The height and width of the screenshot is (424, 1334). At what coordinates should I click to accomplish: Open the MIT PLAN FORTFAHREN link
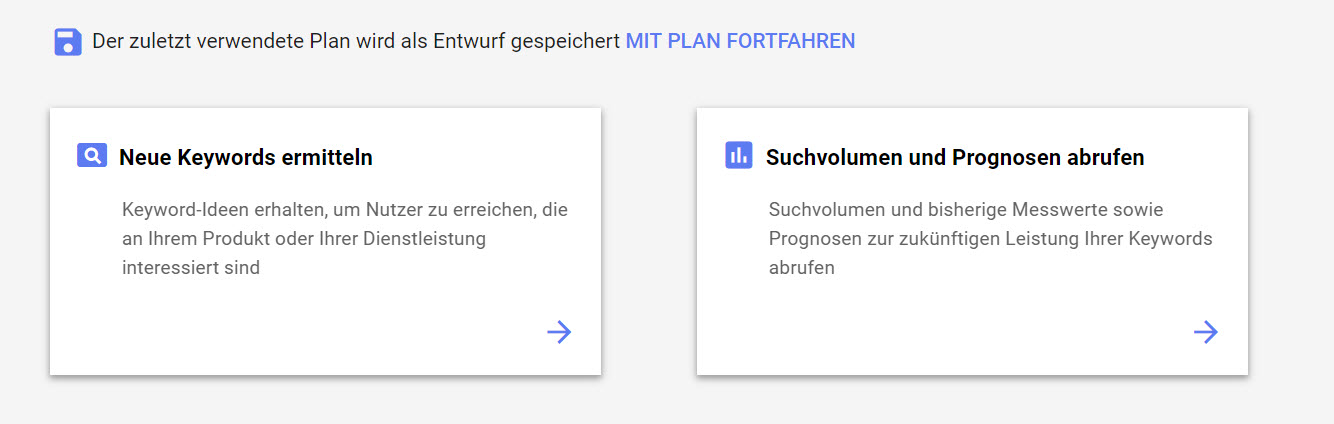tap(740, 41)
